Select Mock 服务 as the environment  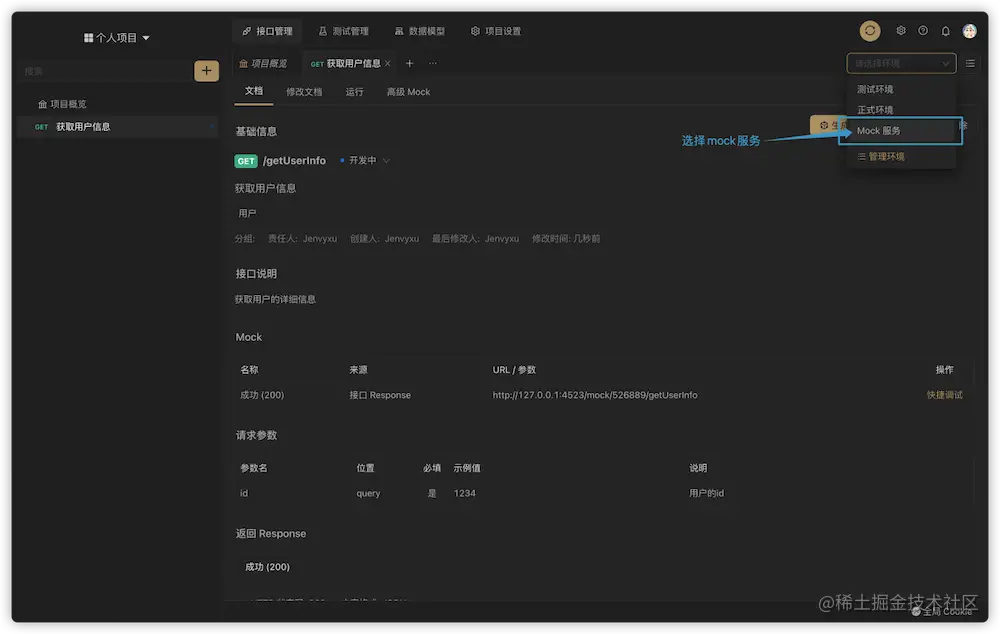(x=880, y=129)
